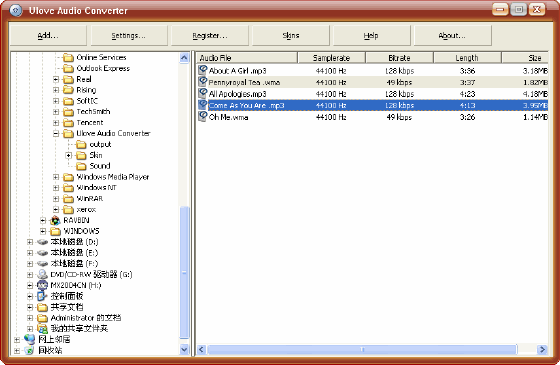Image resolution: width=560 pixels, height=365 pixels.
Task: Click the Register... button
Action: pyautogui.click(x=210, y=35)
